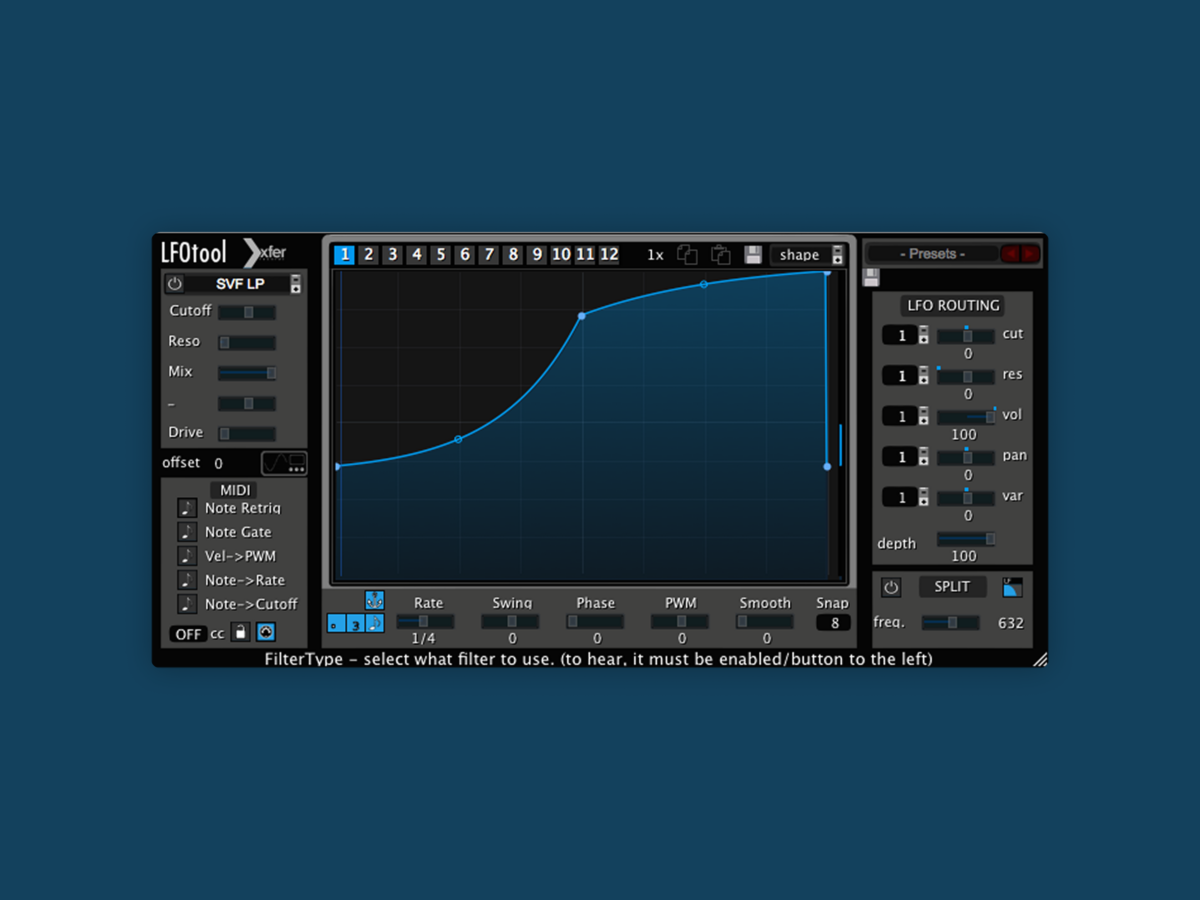Select LFO graph tab 7
This screenshot has height=900, width=1200.
point(488,255)
